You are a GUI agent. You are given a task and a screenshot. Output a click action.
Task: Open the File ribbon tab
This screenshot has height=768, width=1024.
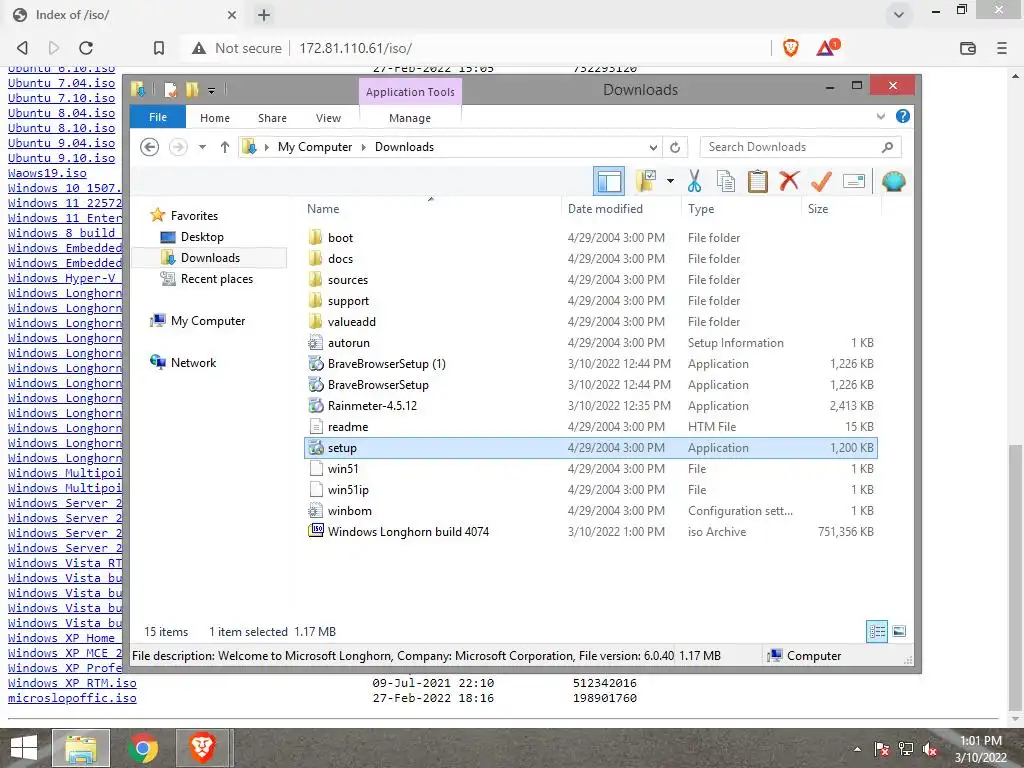[x=158, y=117]
